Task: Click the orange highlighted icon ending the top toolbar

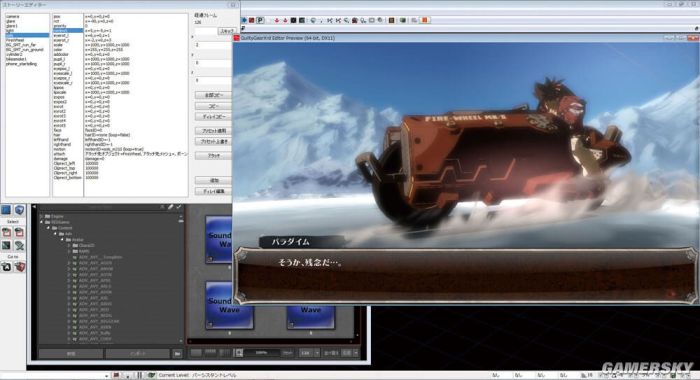Action: tap(425, 20)
